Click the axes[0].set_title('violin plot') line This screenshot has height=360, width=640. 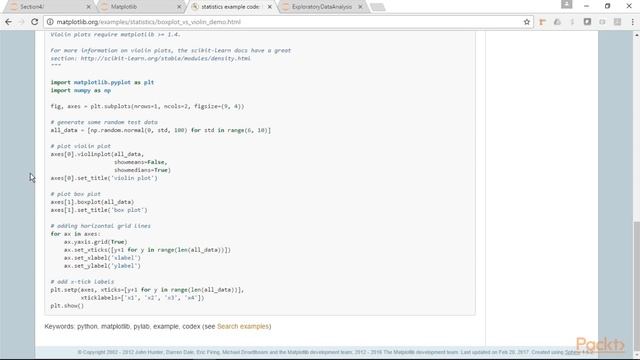click(x=104, y=178)
